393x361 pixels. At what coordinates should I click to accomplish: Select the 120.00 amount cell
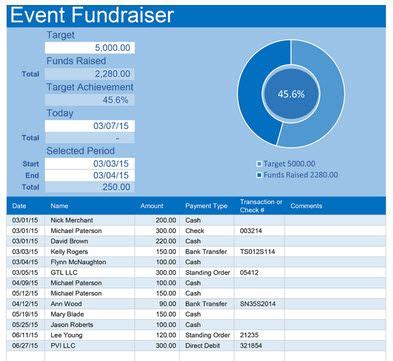(157, 335)
